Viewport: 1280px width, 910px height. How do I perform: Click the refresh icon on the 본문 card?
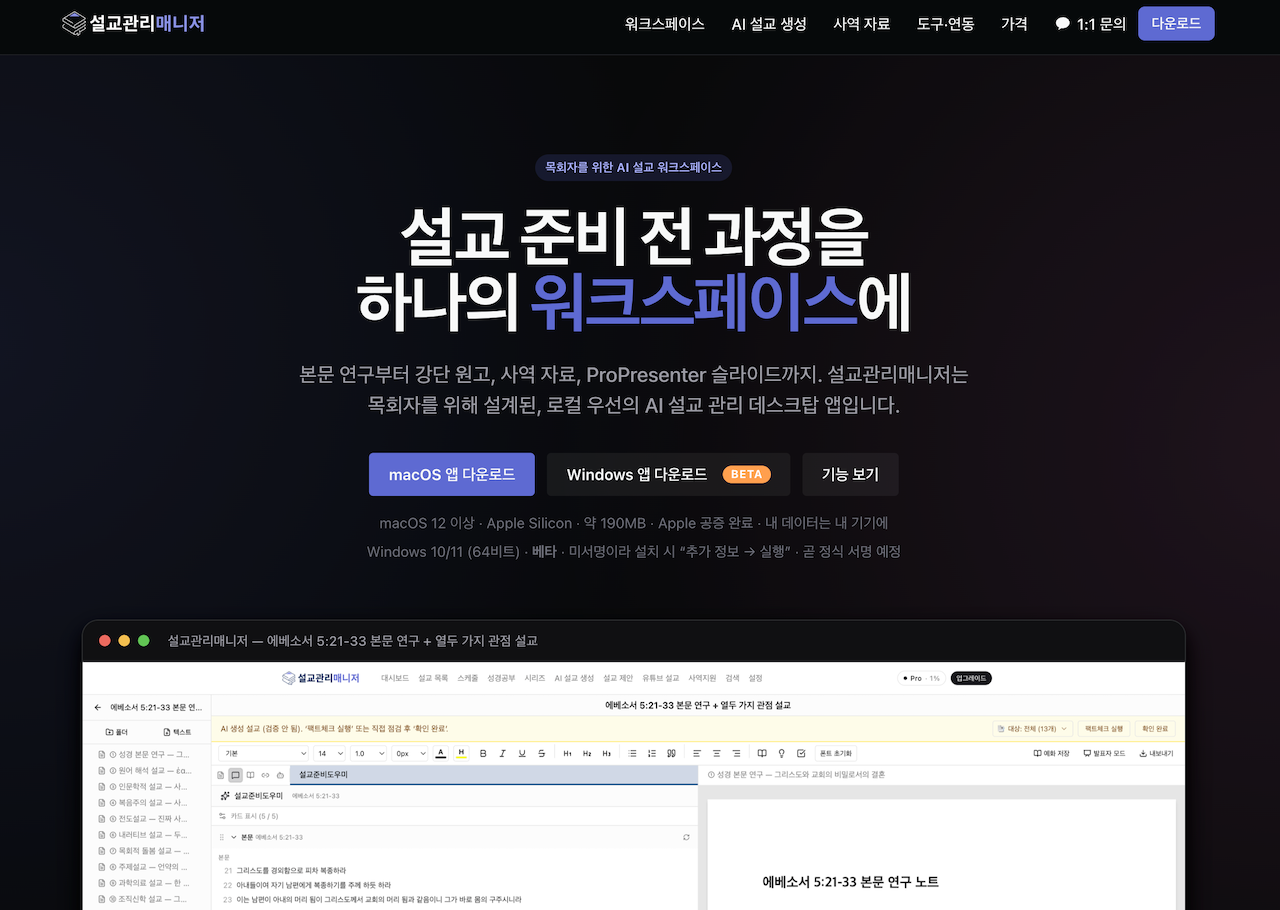click(x=686, y=837)
